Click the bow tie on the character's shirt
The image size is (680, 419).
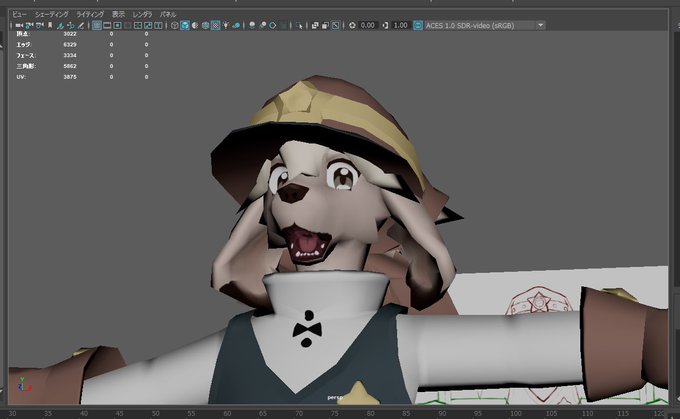[x=307, y=330]
